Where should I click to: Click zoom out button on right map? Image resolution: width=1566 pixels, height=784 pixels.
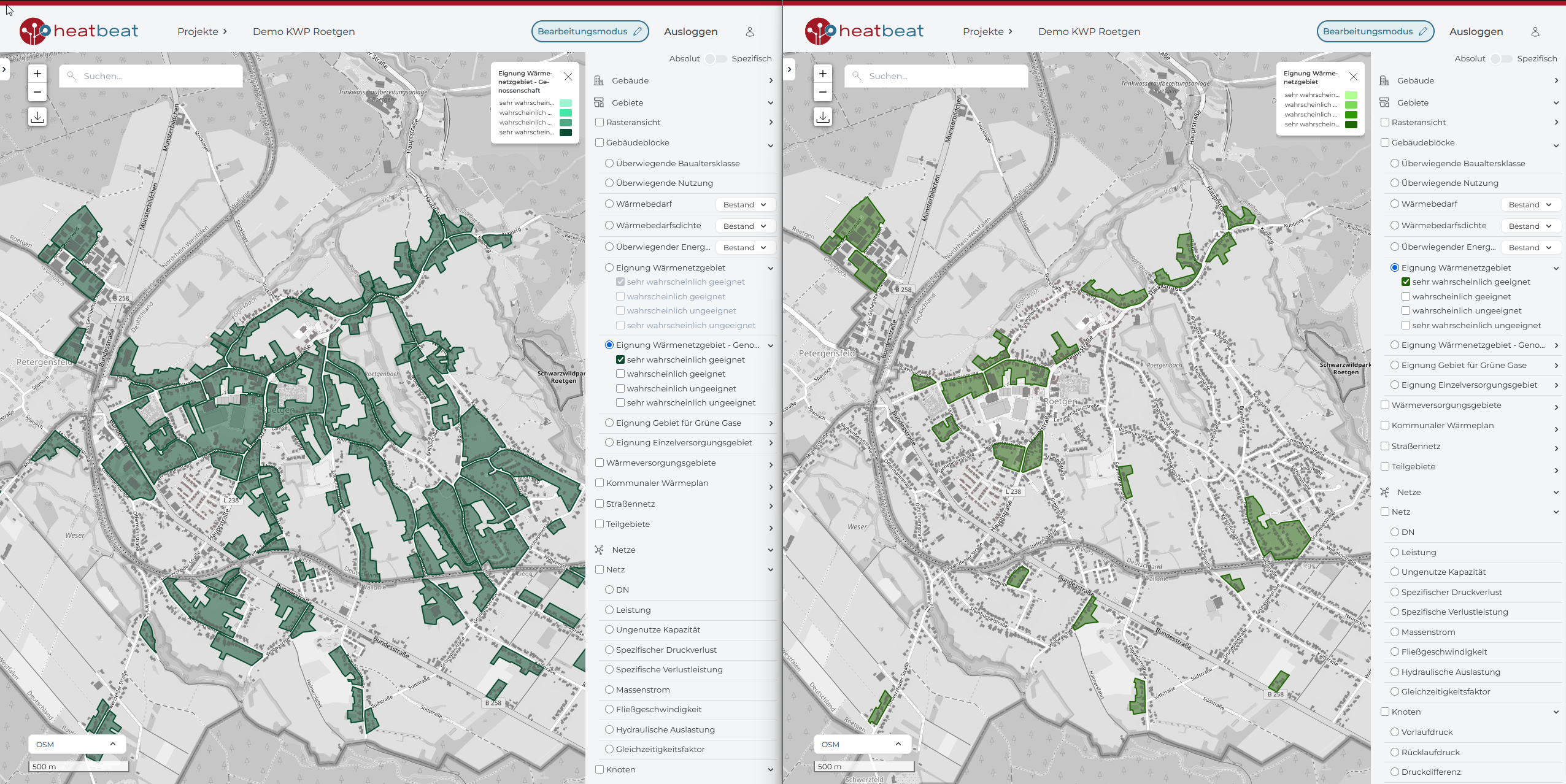pos(822,93)
